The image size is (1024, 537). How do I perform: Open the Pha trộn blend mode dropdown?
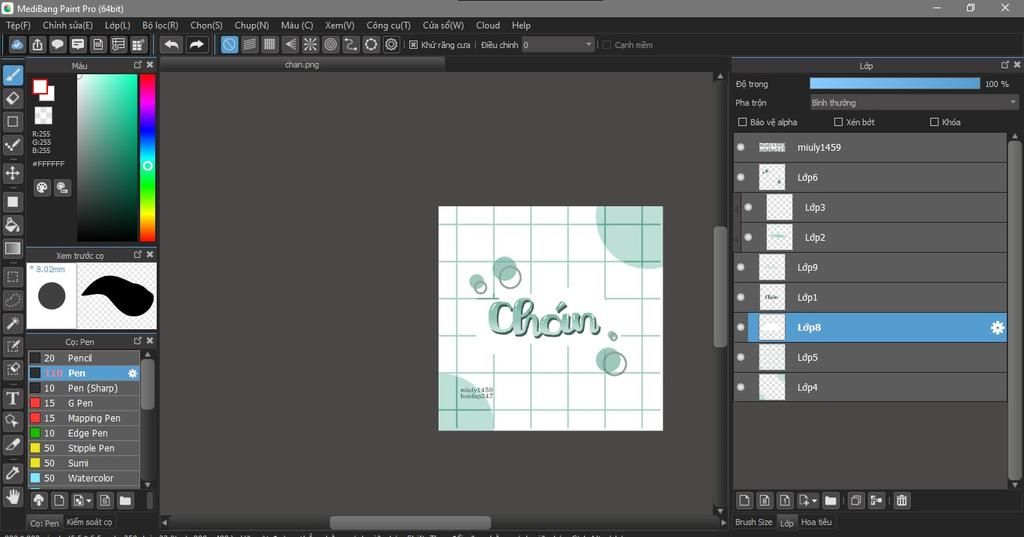pos(914,103)
